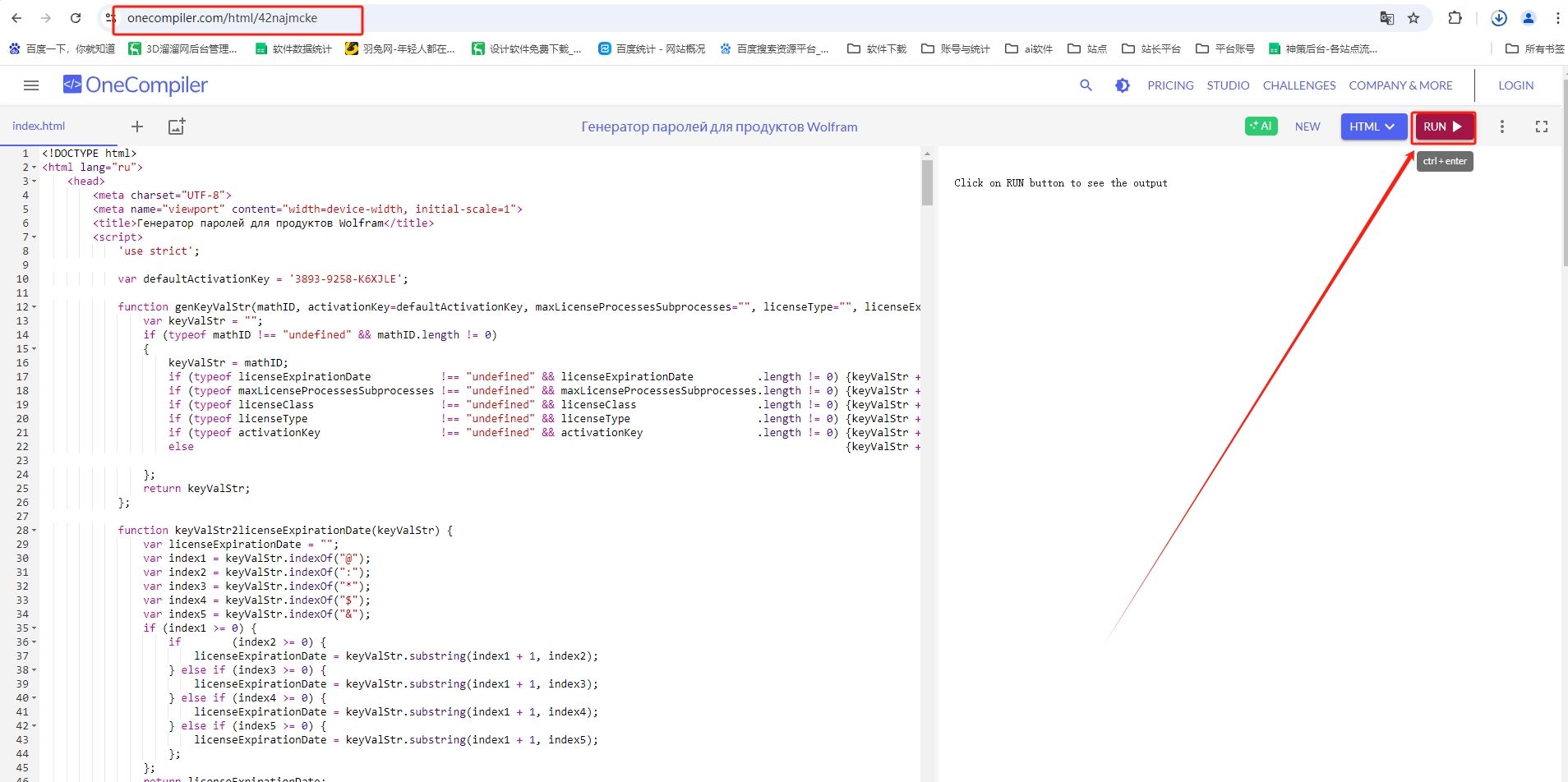
Task: Open the COMPANY & MORE menu
Action: pos(1400,85)
